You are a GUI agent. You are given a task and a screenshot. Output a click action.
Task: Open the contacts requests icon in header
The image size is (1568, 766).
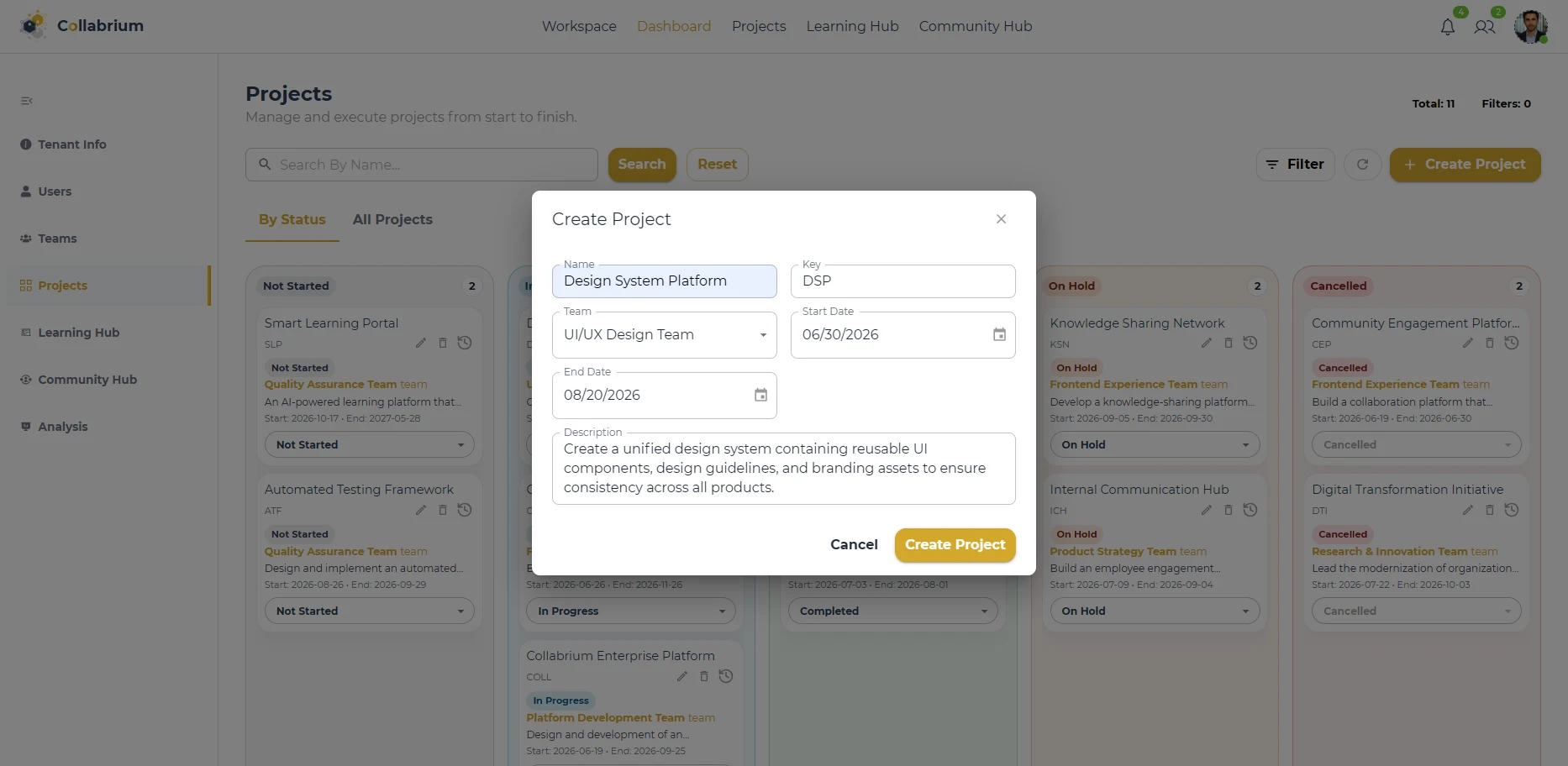1484,27
